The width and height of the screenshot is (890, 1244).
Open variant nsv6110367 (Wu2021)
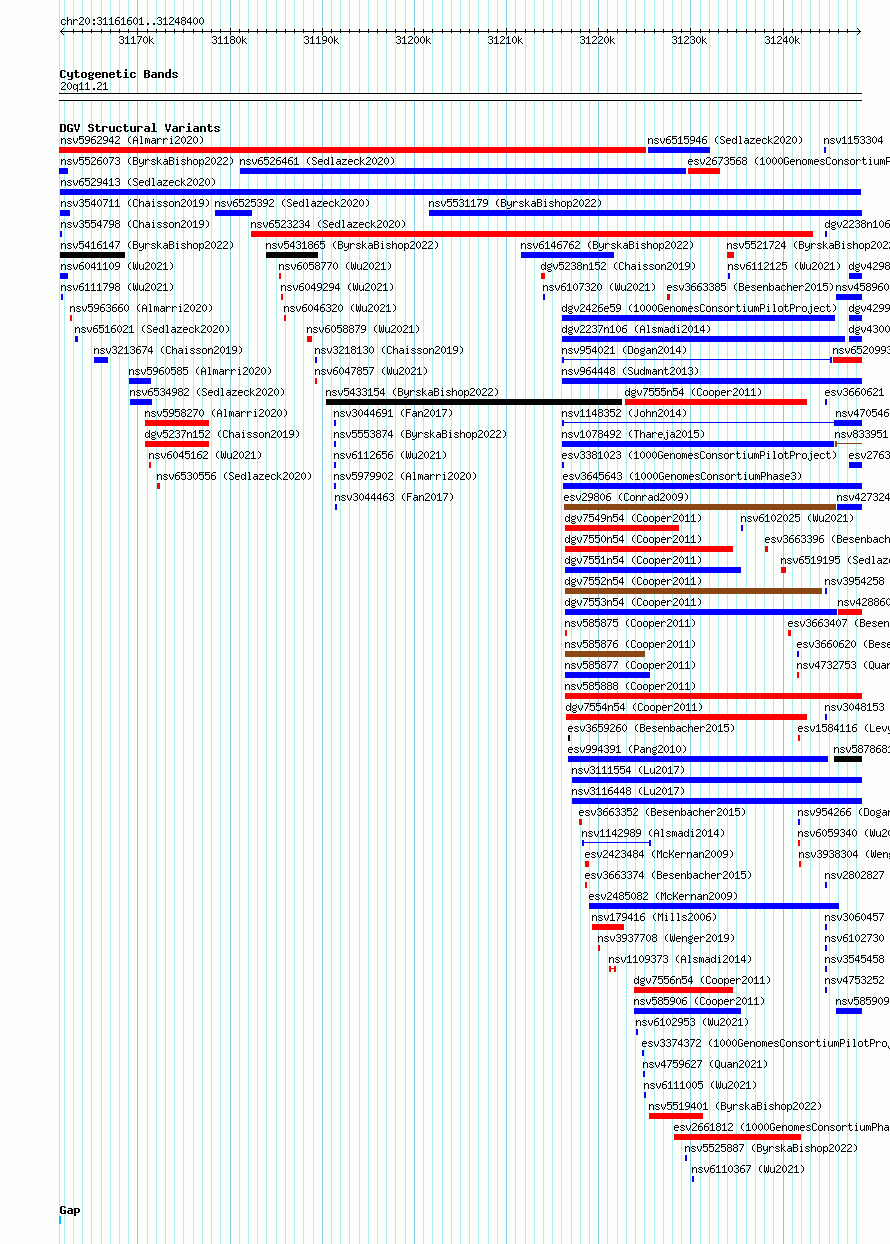[748, 1170]
